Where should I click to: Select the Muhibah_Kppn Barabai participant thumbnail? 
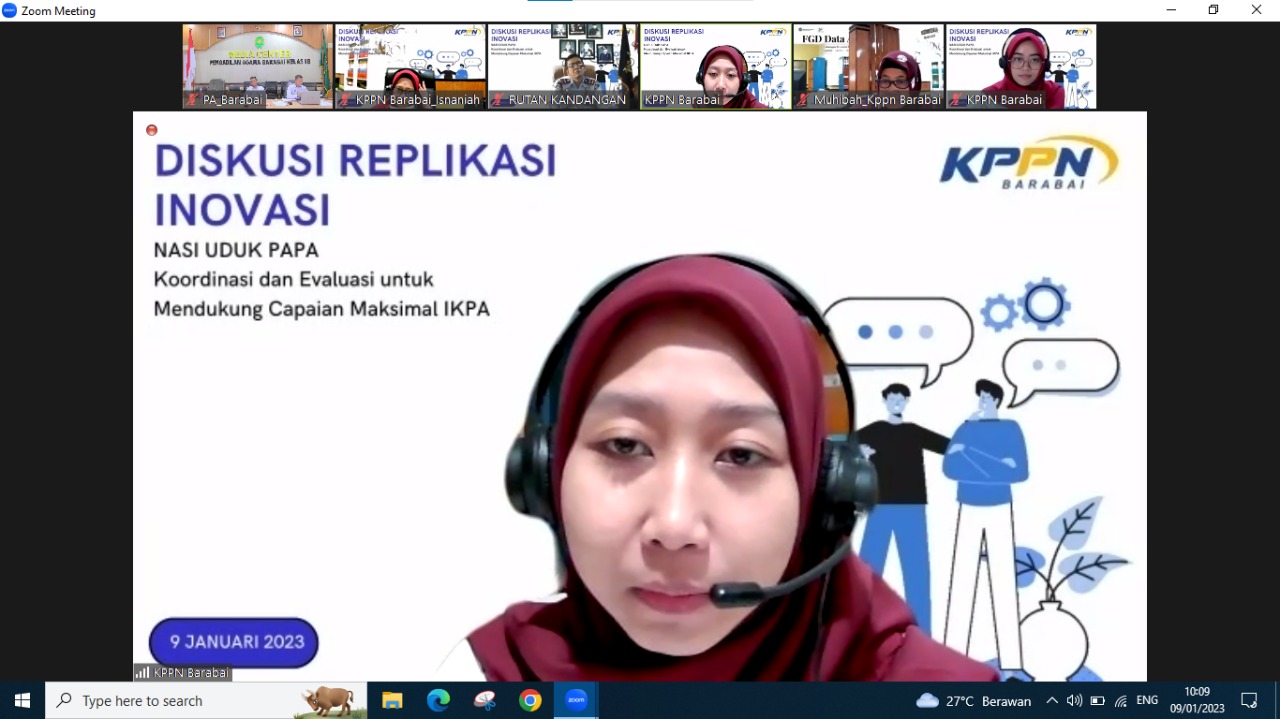pyautogui.click(x=868, y=66)
